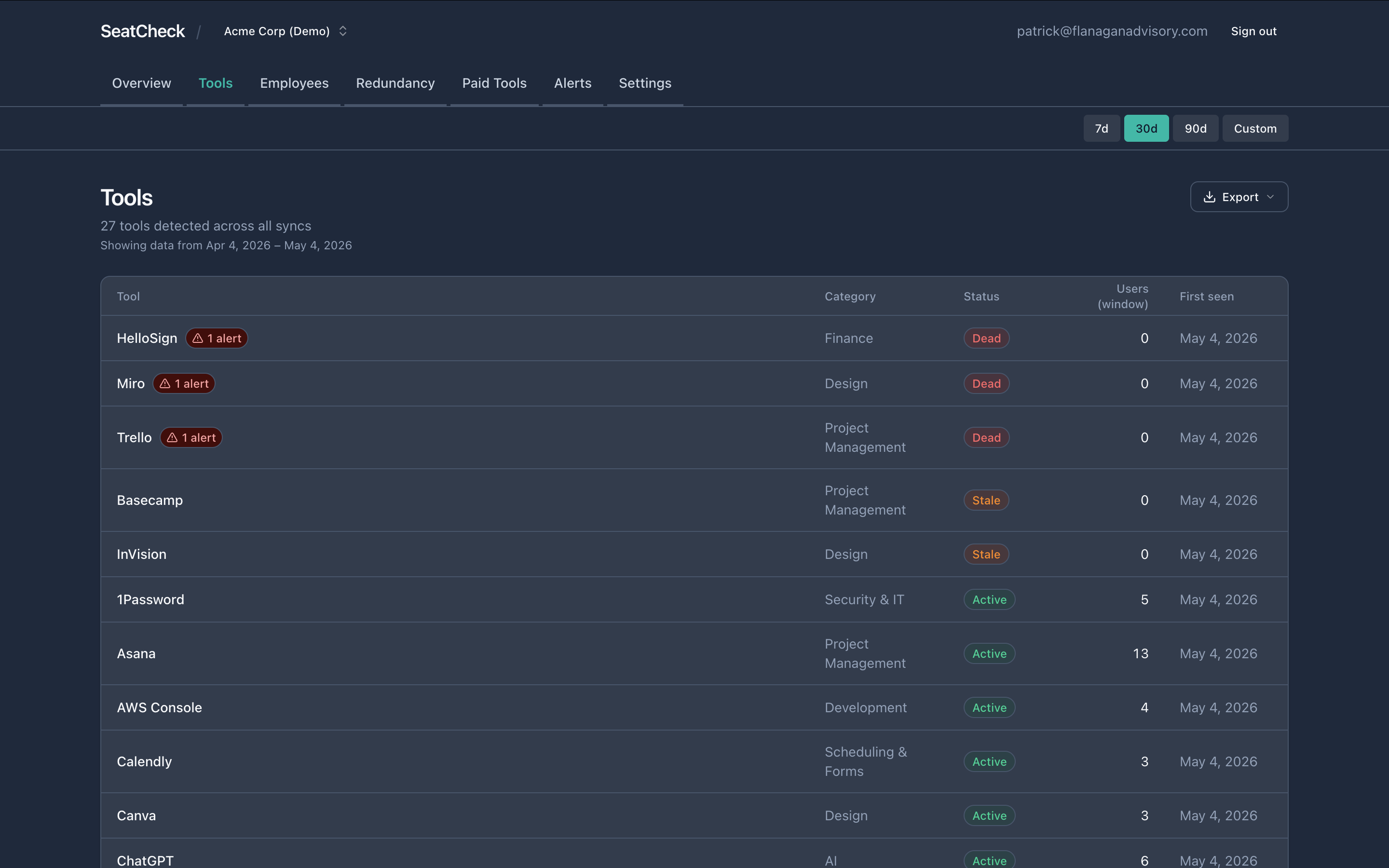The height and width of the screenshot is (868, 1389).
Task: Open the AWS Console tool row
Action: [x=694, y=707]
